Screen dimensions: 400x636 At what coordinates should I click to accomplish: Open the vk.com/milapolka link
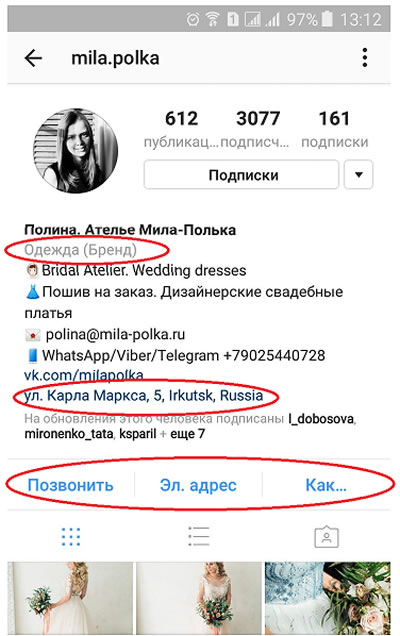coord(84,375)
